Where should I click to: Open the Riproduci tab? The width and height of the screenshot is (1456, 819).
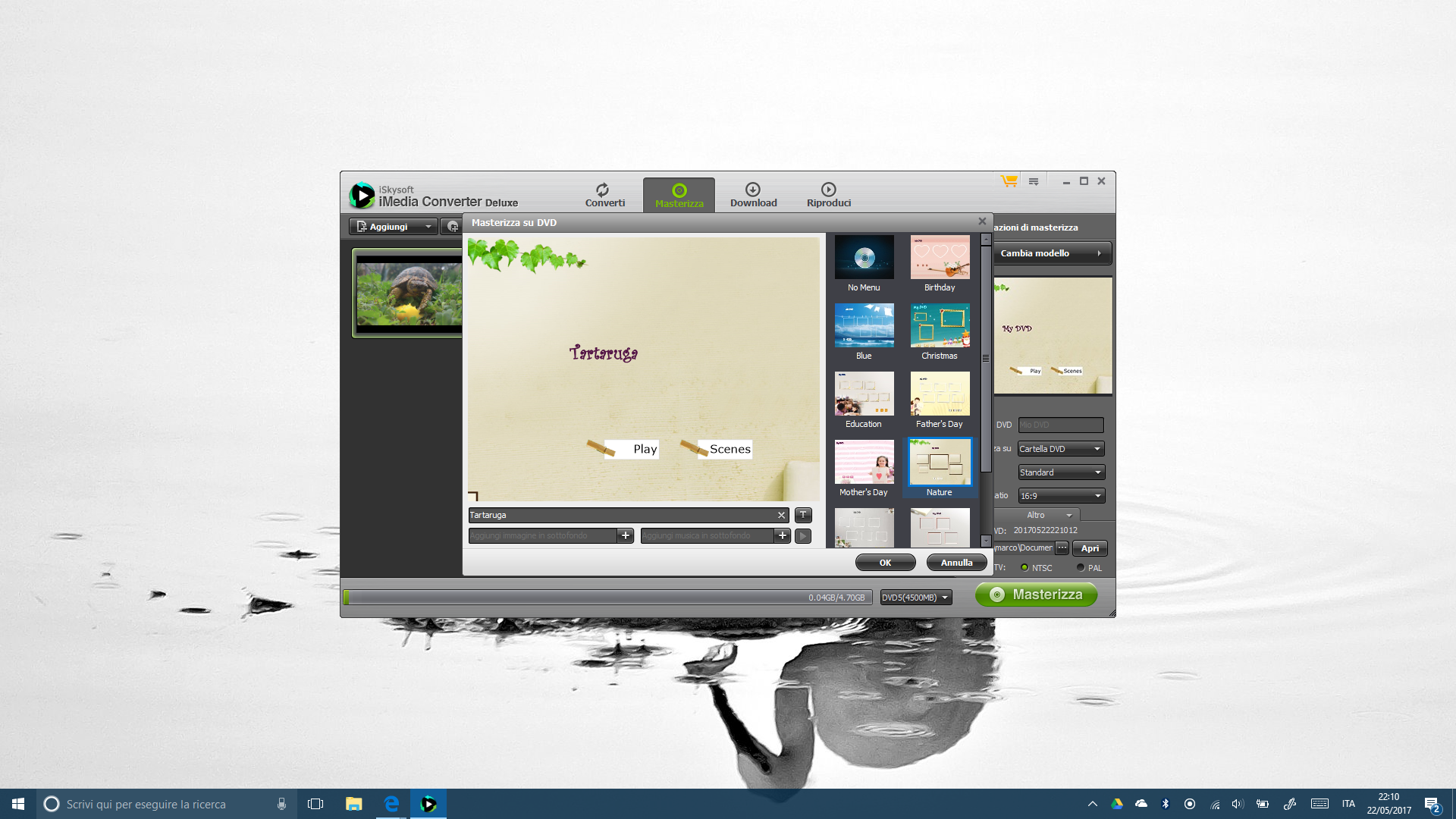828,195
